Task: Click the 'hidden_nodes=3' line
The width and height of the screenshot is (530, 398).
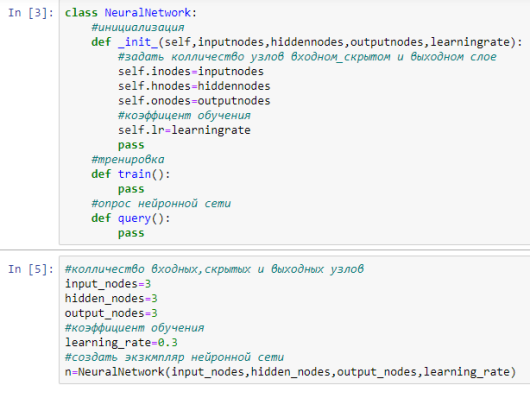Action: click(111, 299)
